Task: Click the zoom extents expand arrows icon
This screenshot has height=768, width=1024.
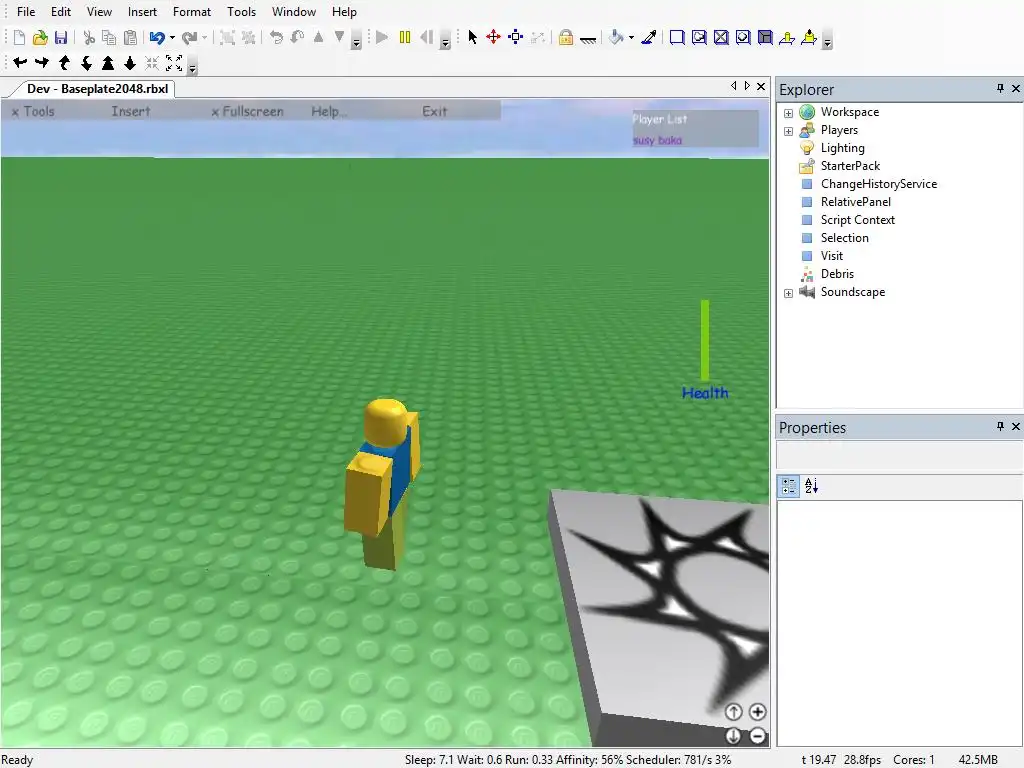Action: [x=174, y=63]
